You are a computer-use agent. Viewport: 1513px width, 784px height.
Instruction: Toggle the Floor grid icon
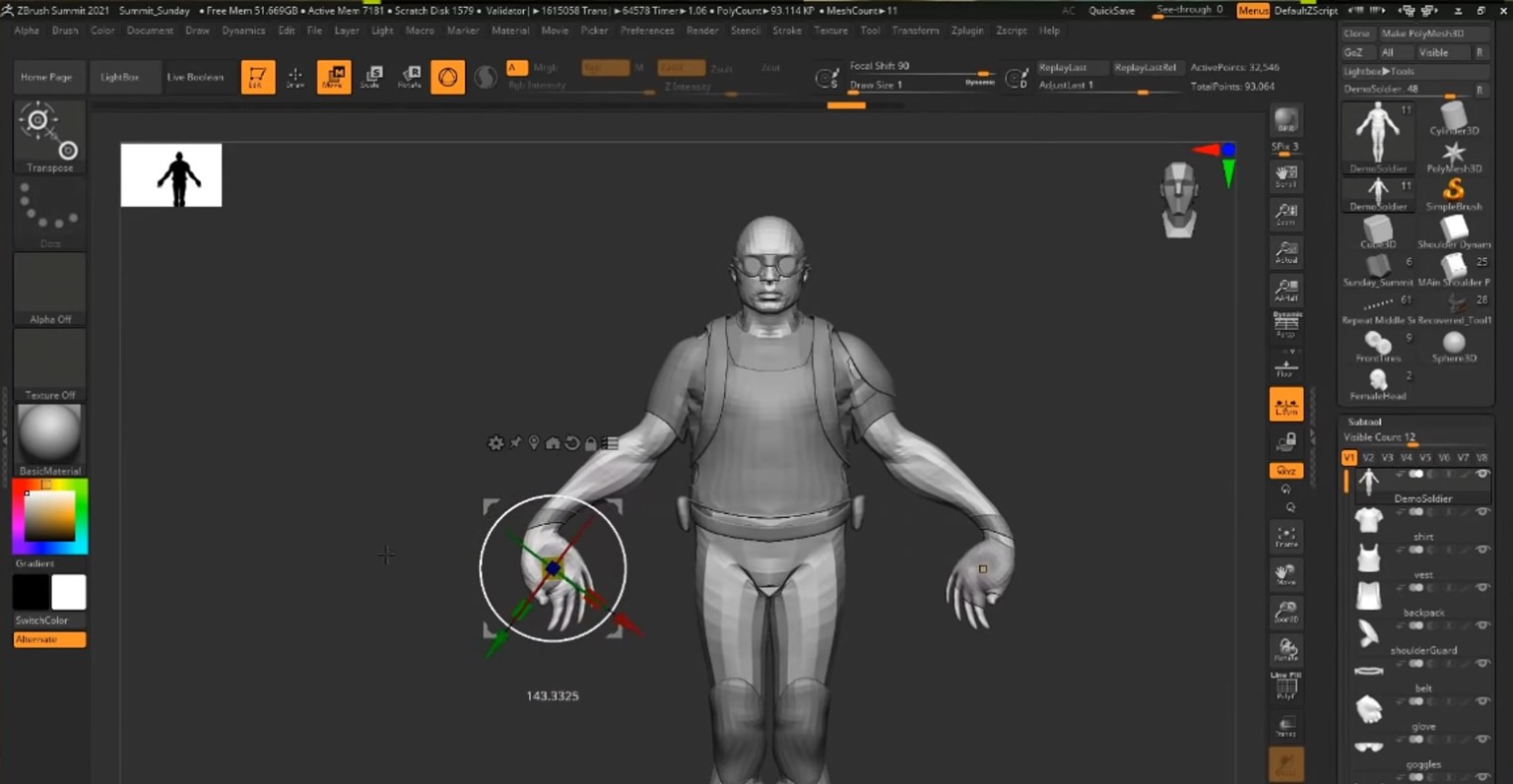pyautogui.click(x=1285, y=366)
